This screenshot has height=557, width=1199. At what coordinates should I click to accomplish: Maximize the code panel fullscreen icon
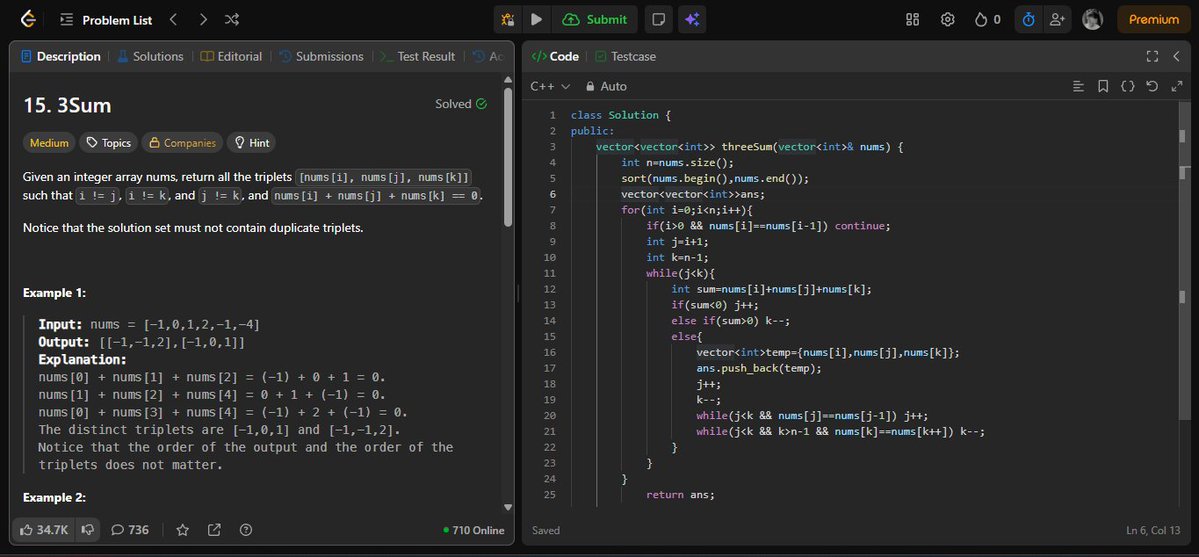(1152, 57)
